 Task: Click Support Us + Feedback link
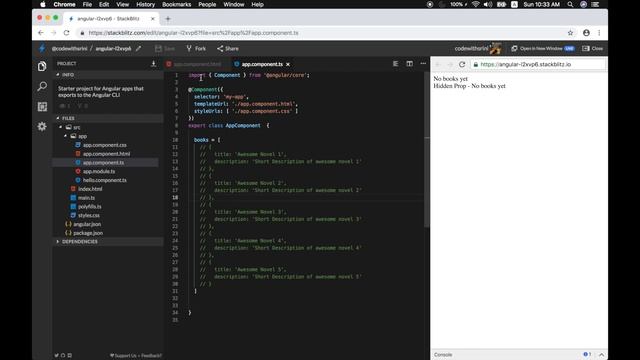(136, 356)
